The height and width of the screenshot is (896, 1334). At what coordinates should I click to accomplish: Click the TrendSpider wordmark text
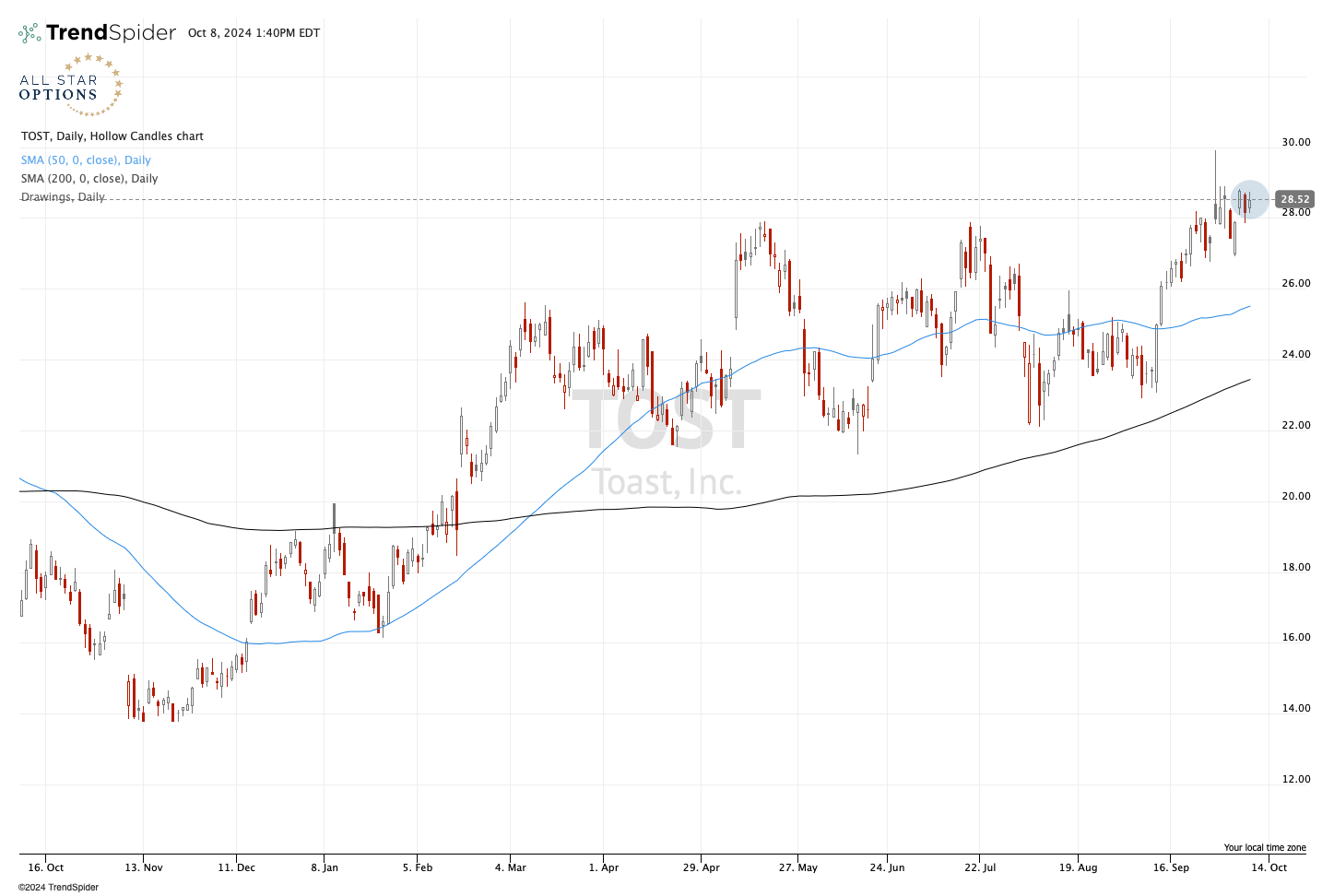click(x=111, y=33)
